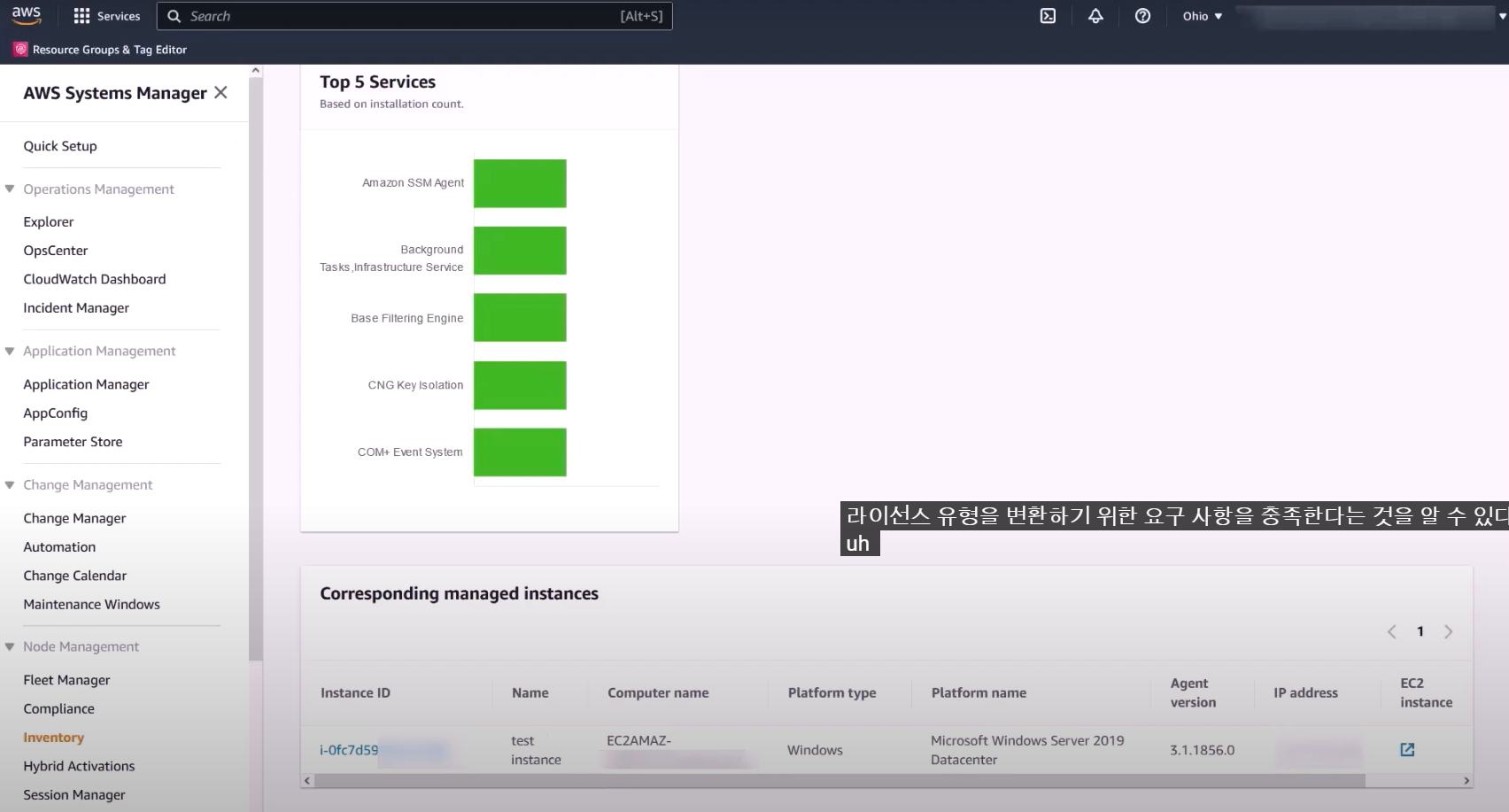Viewport: 1509px width, 812px height.
Task: Close the AWS Systems Manager sidebar
Action: [221, 92]
